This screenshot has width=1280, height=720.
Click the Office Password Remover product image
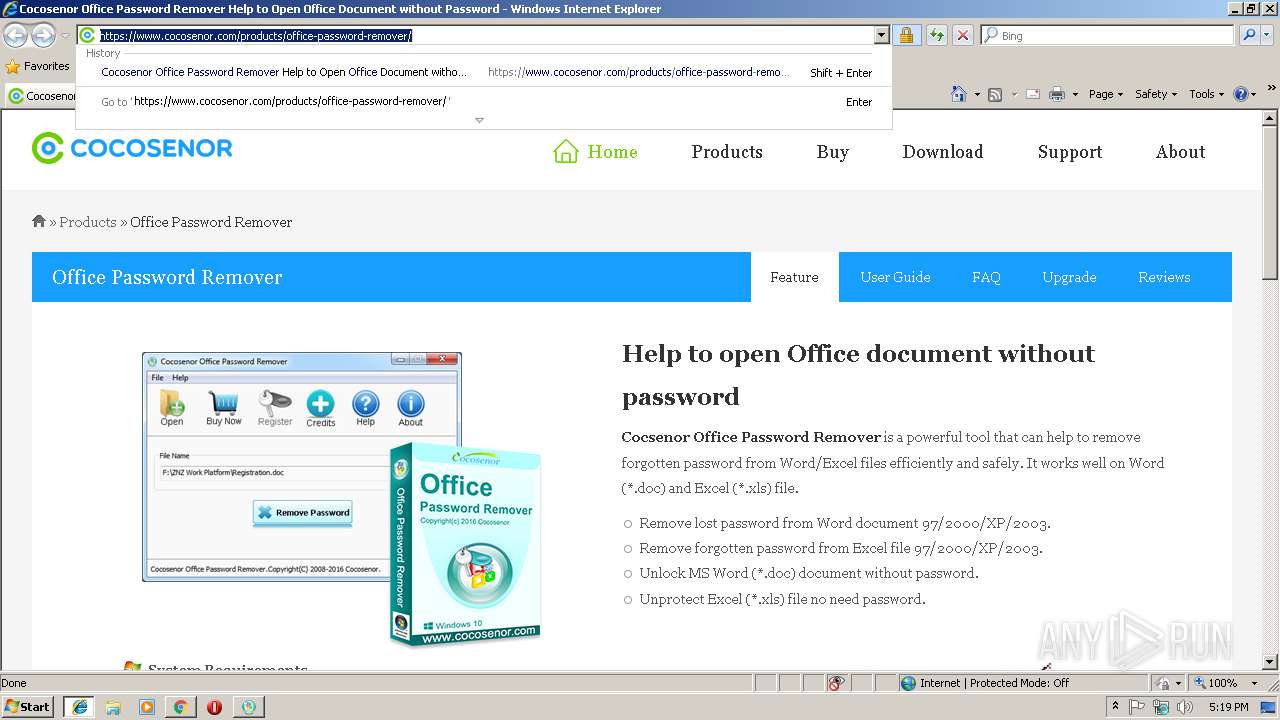343,498
